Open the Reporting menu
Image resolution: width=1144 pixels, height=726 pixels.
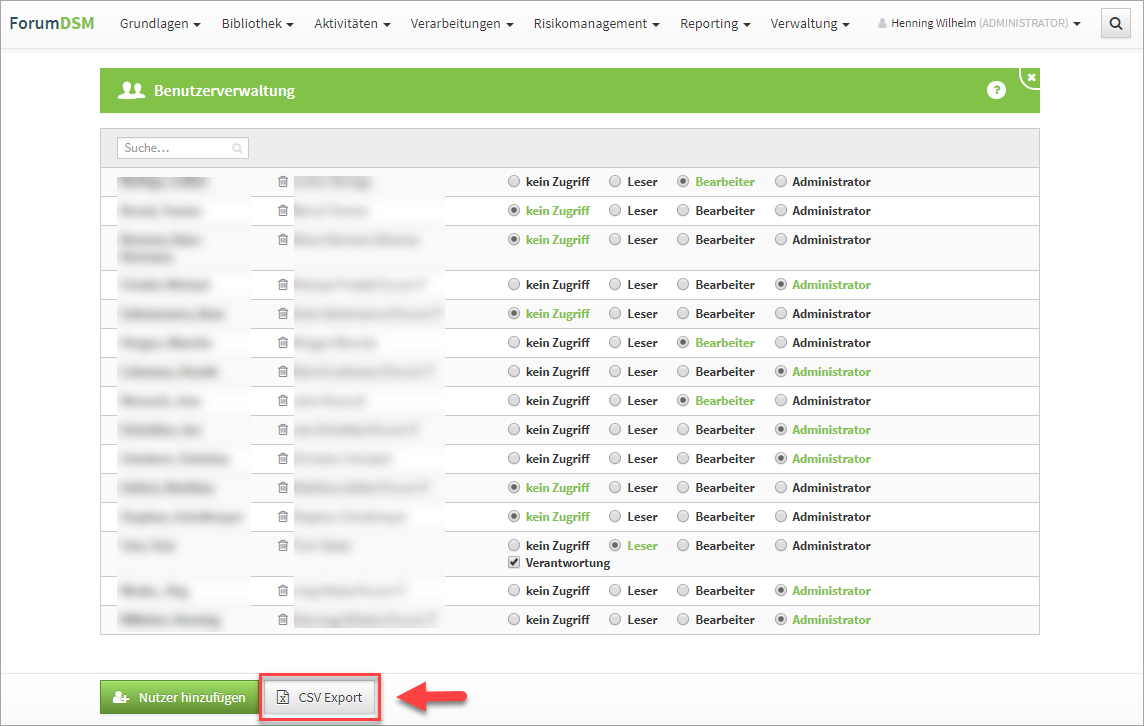click(714, 24)
